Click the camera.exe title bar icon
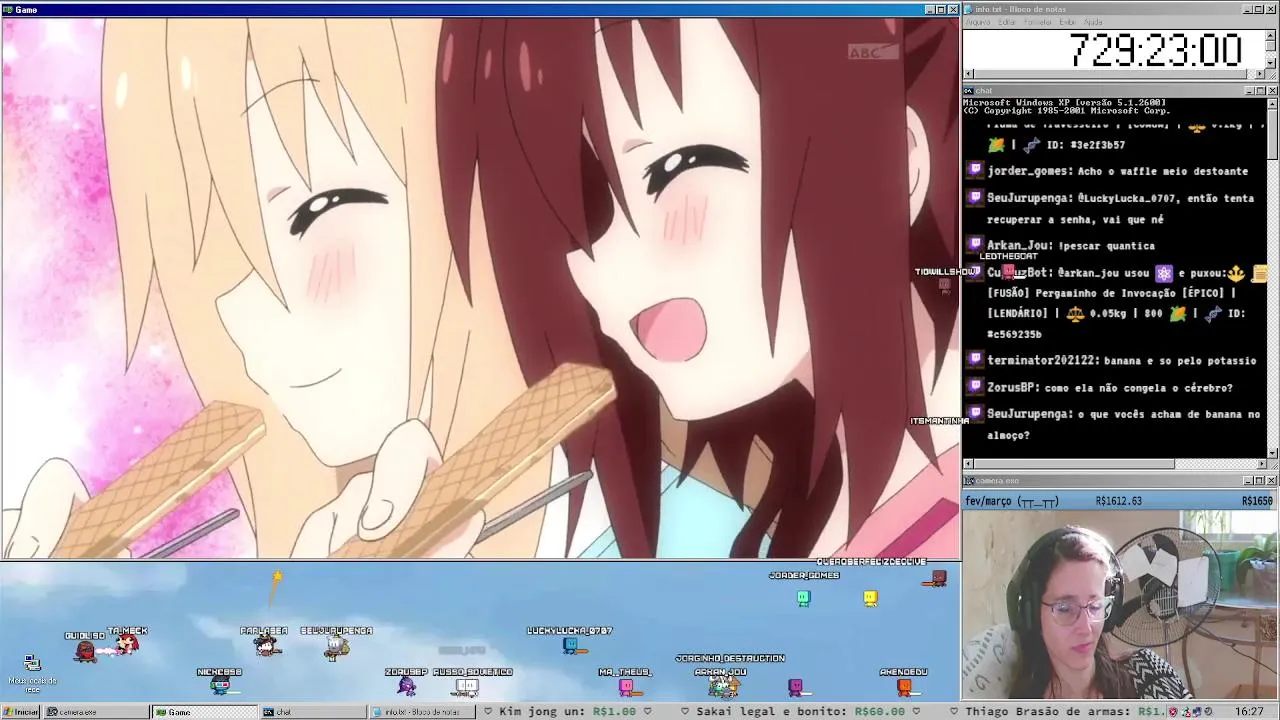This screenshot has height=720, width=1280. 970,481
